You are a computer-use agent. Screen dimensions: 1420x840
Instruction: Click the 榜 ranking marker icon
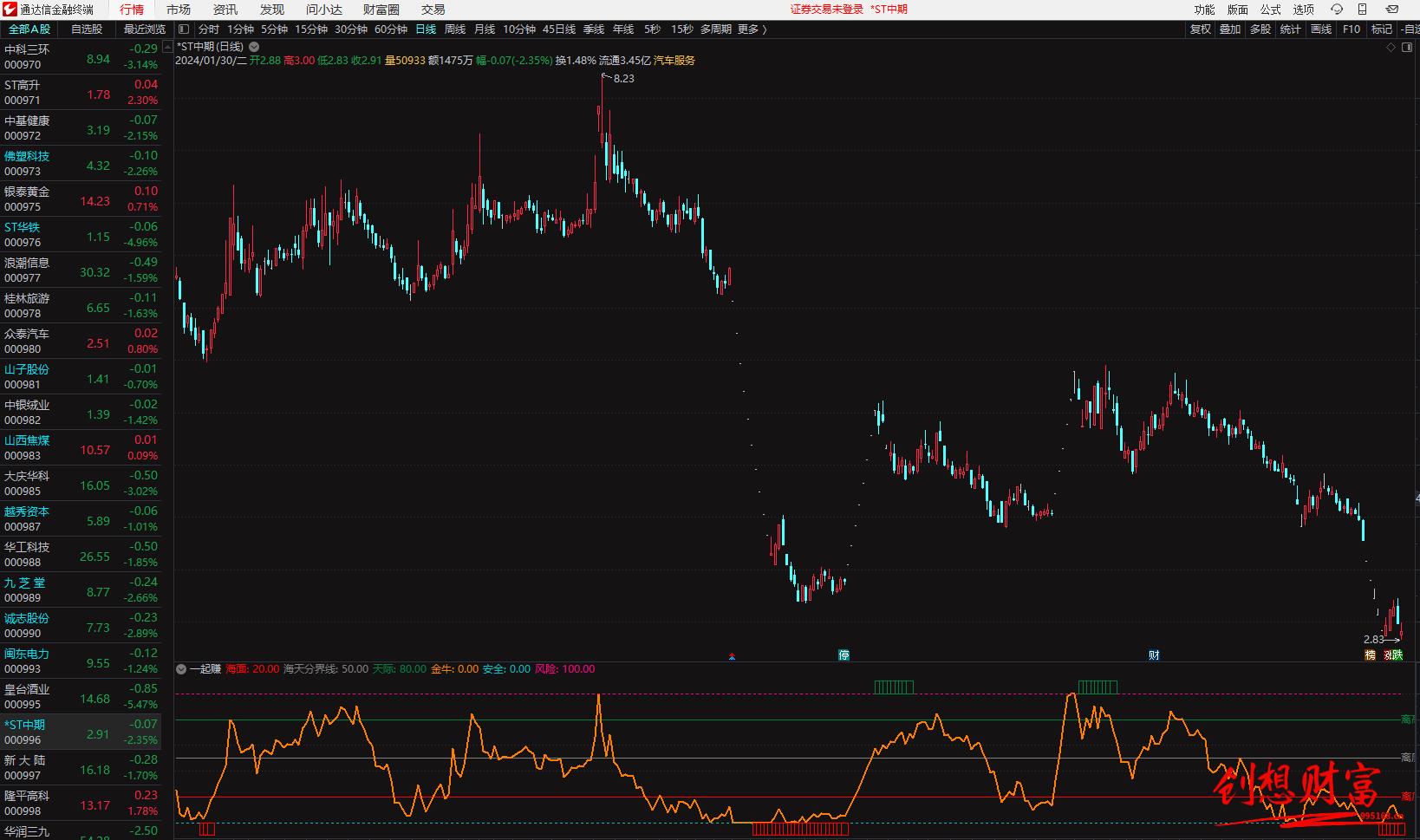1370,655
